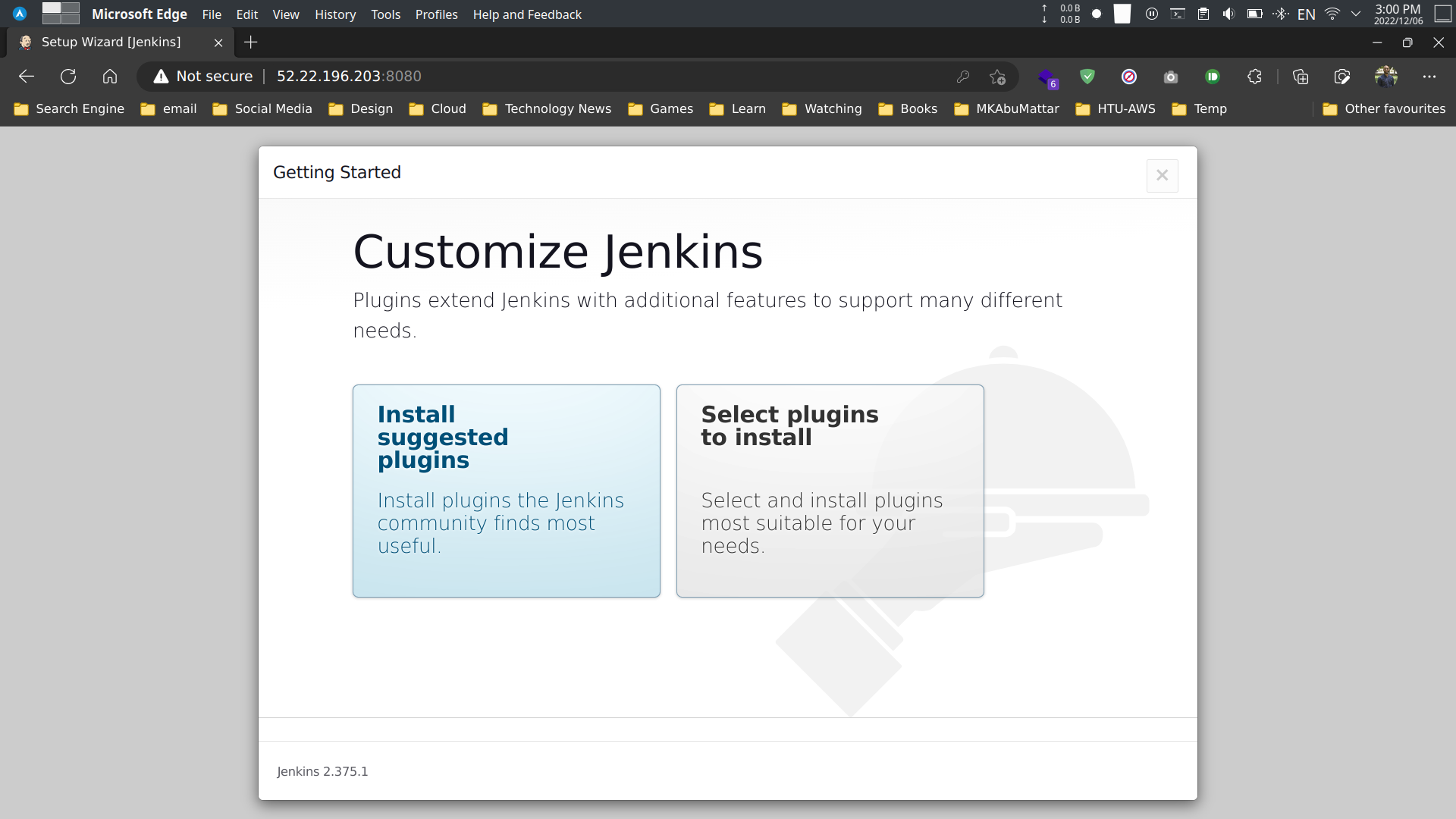Click Not secure to view site permissions
The image size is (1456, 819).
tap(214, 76)
